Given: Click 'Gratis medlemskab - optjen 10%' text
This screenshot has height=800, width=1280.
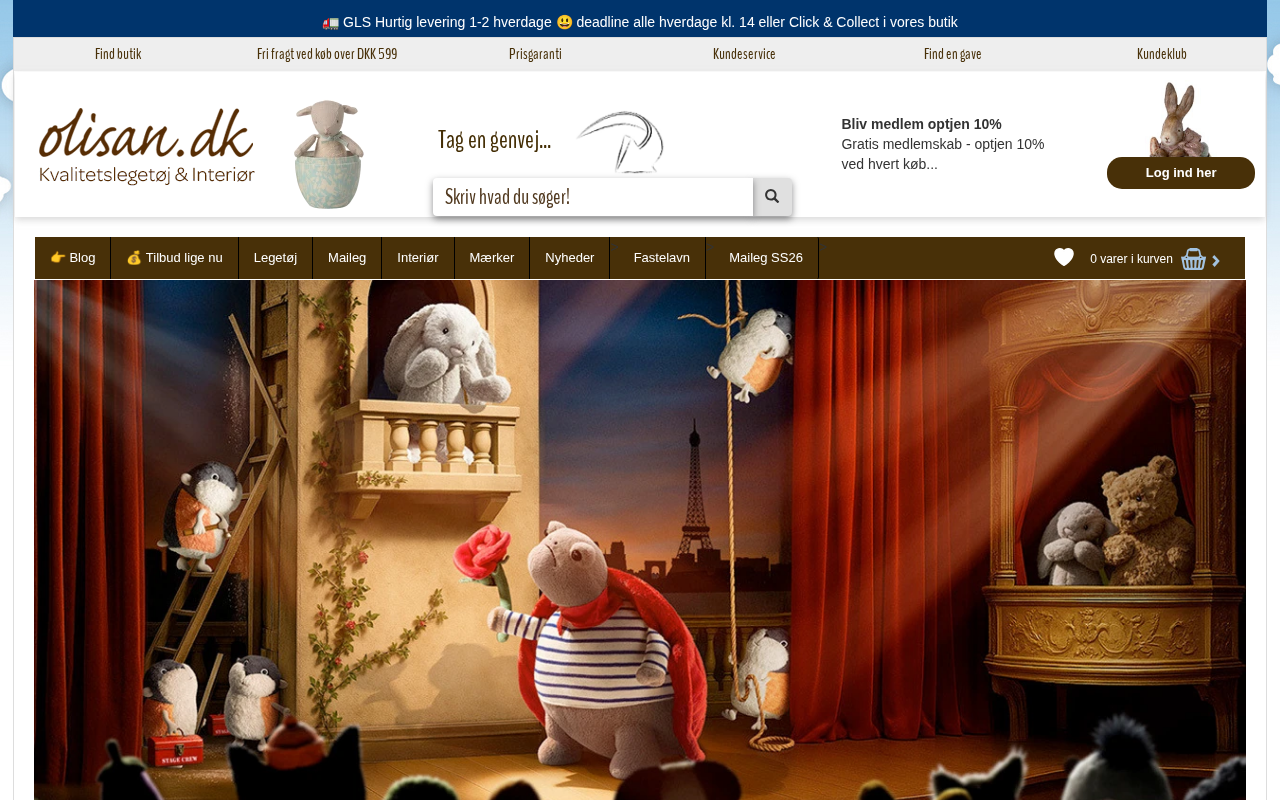Looking at the screenshot, I should 943,144.
